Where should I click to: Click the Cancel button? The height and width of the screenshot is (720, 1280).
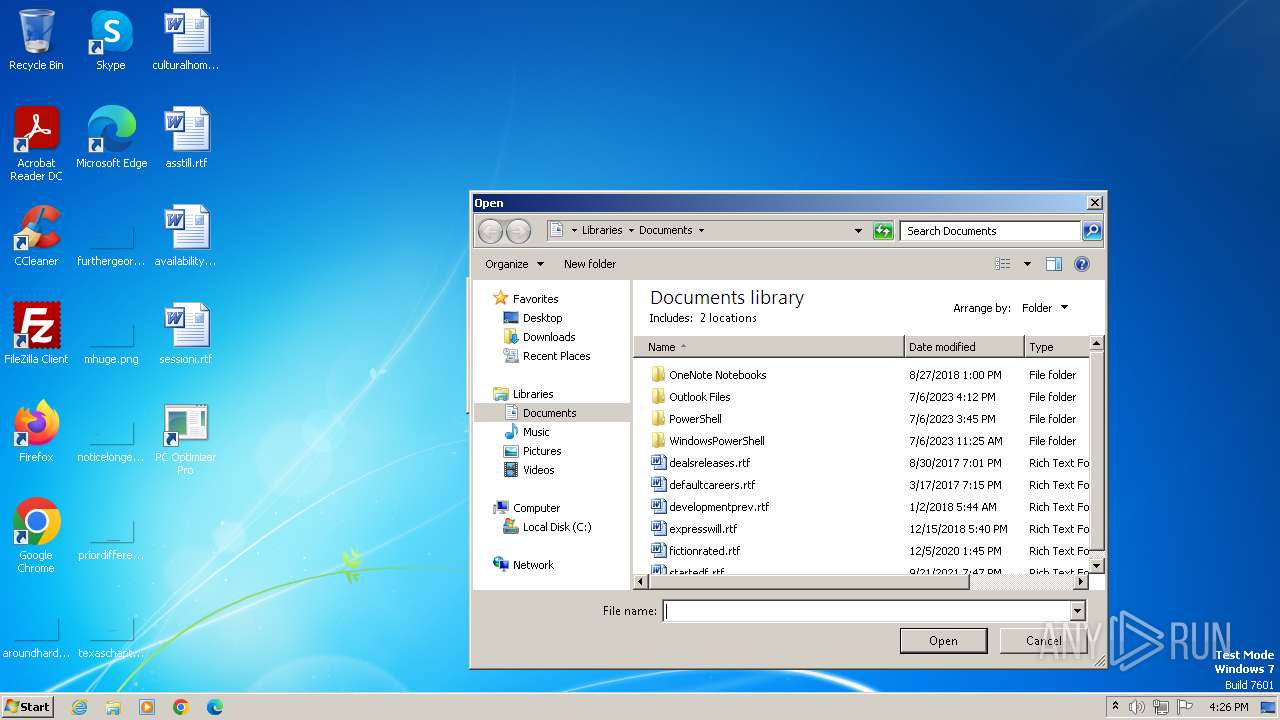(x=1043, y=641)
